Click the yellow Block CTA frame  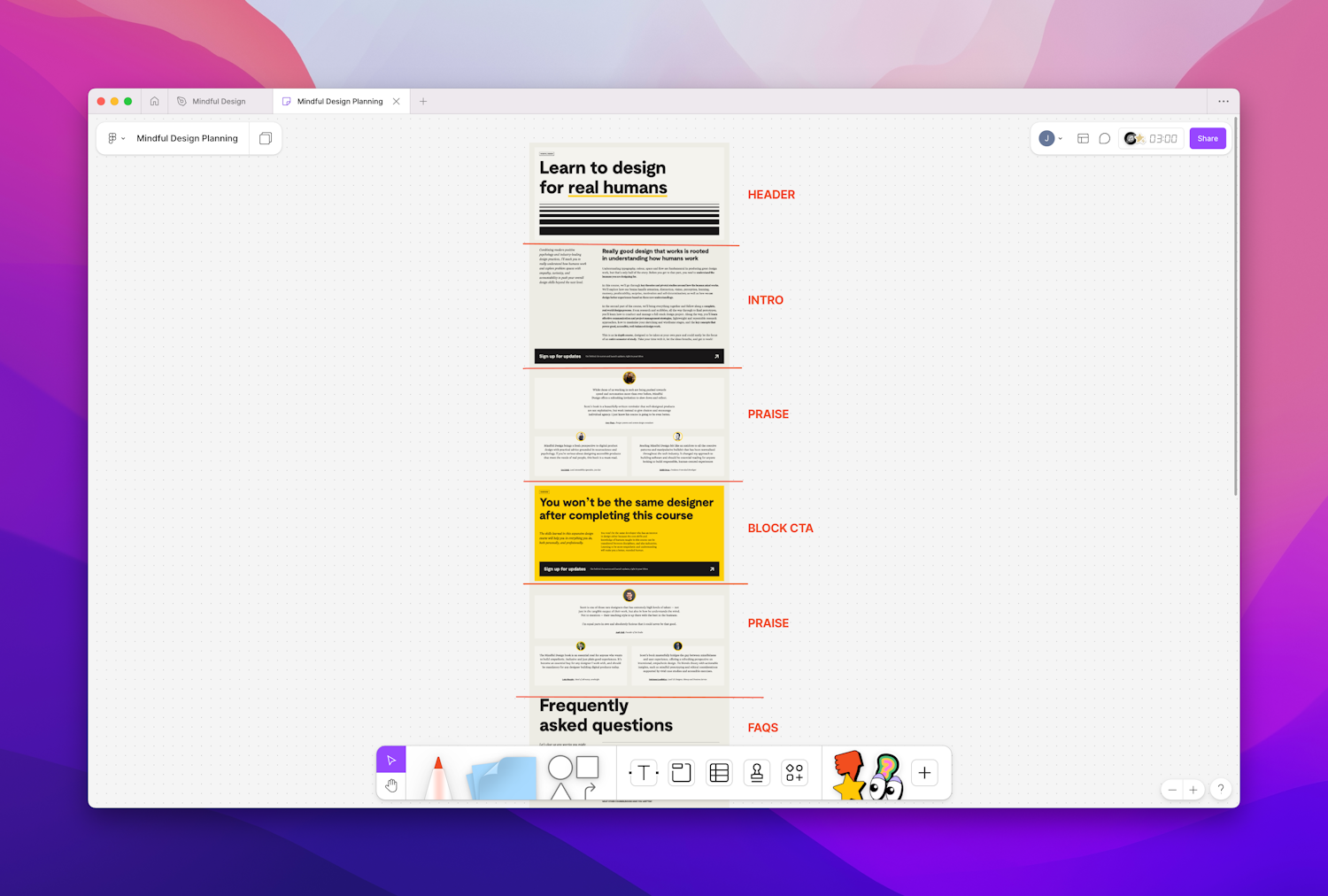click(629, 531)
